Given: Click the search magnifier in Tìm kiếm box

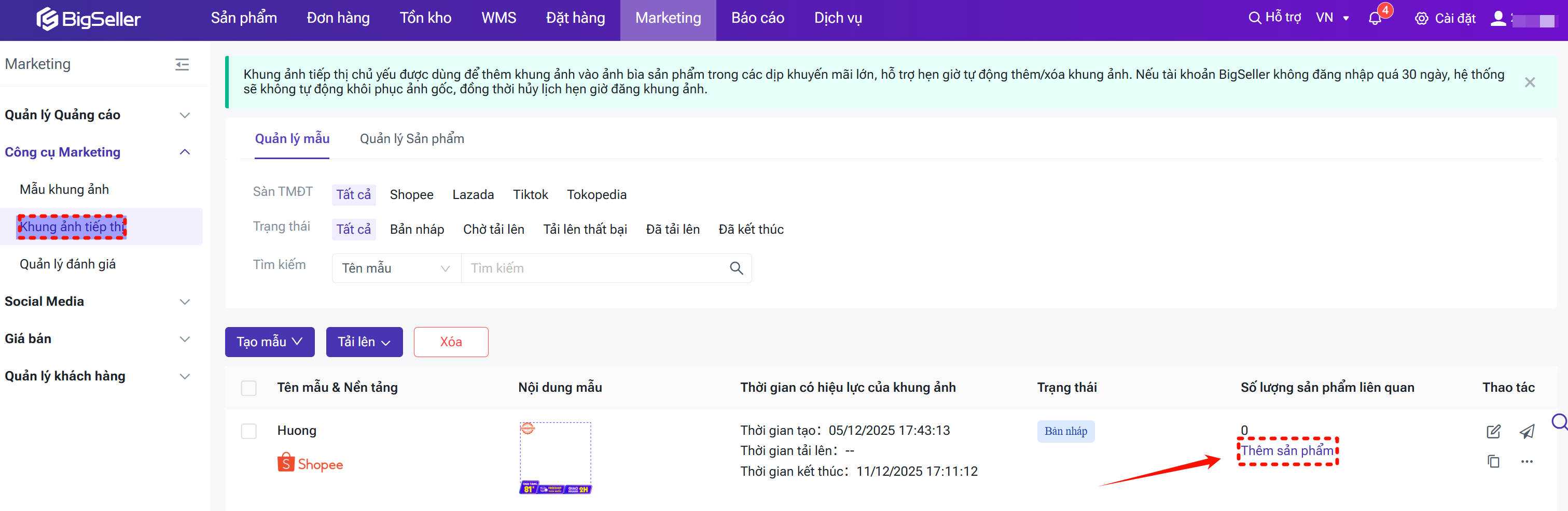Looking at the screenshot, I should tap(736, 268).
